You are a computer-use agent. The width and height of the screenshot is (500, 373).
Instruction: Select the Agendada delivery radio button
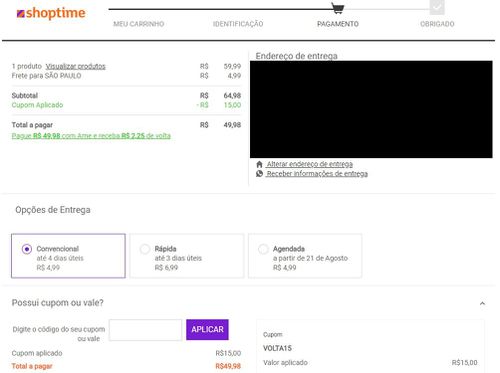263,249
